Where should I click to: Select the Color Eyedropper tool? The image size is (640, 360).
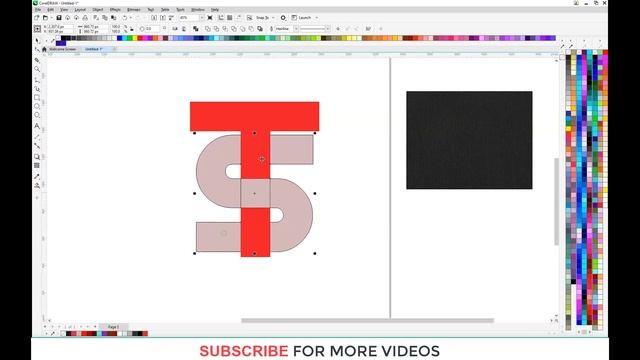[x=37, y=176]
